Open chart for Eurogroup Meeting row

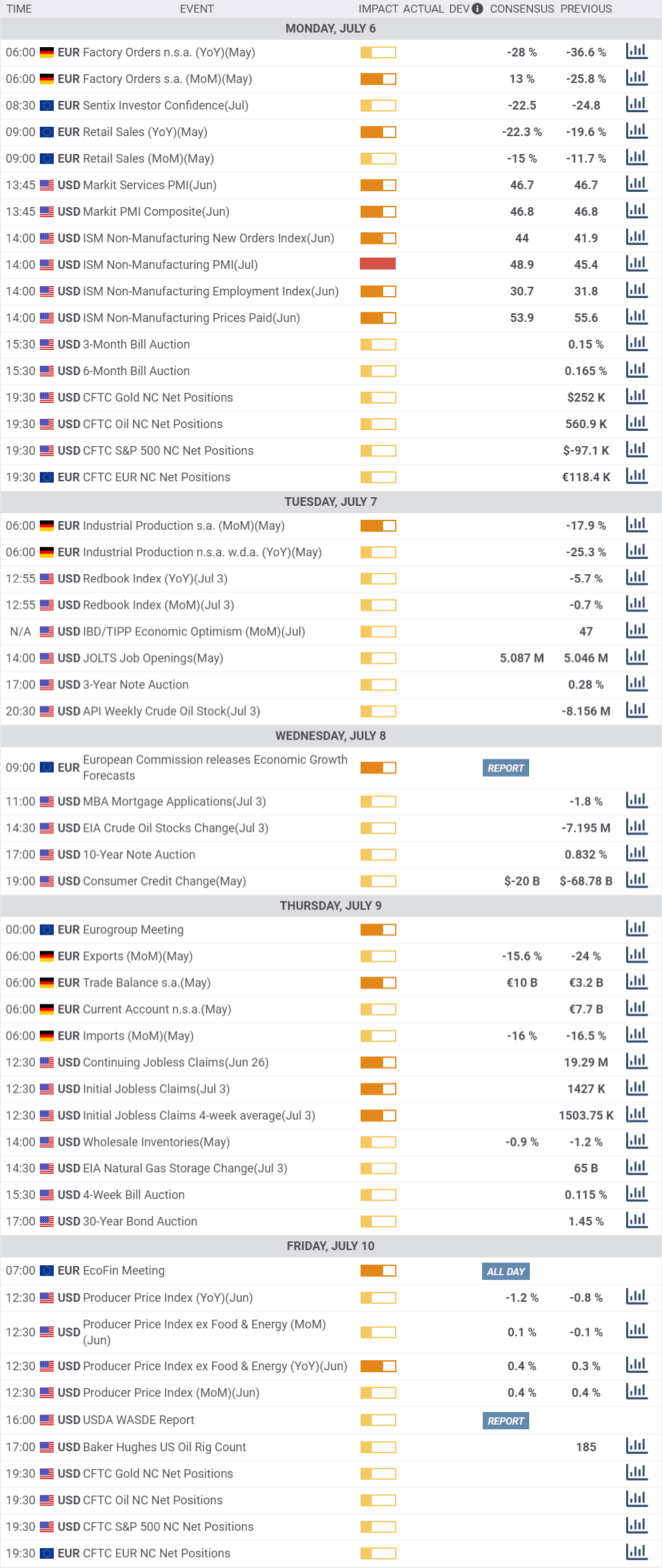tap(636, 929)
